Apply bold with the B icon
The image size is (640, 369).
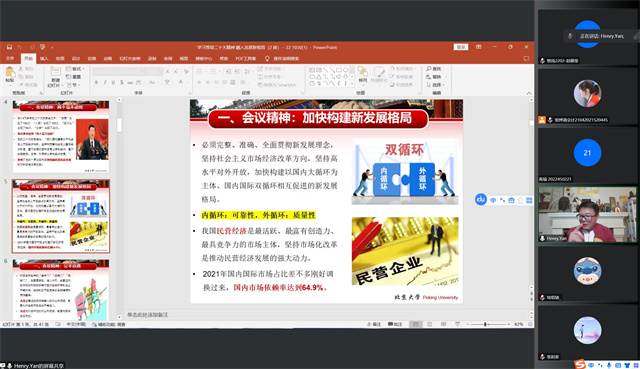click(x=96, y=82)
